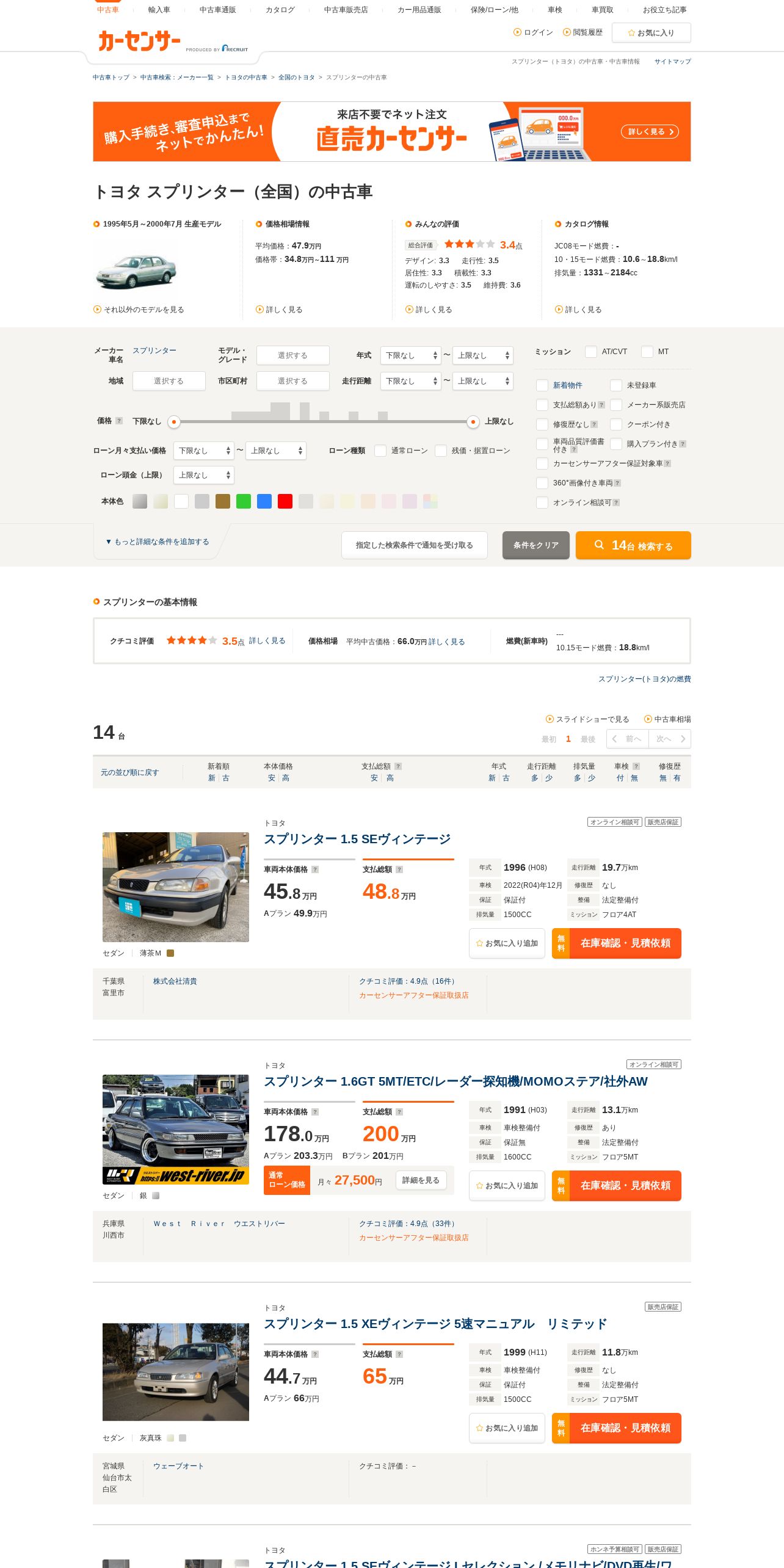This screenshot has width=784, height=1568.
Task: Check the 残価・据置ローン checkbox
Action: 441,451
